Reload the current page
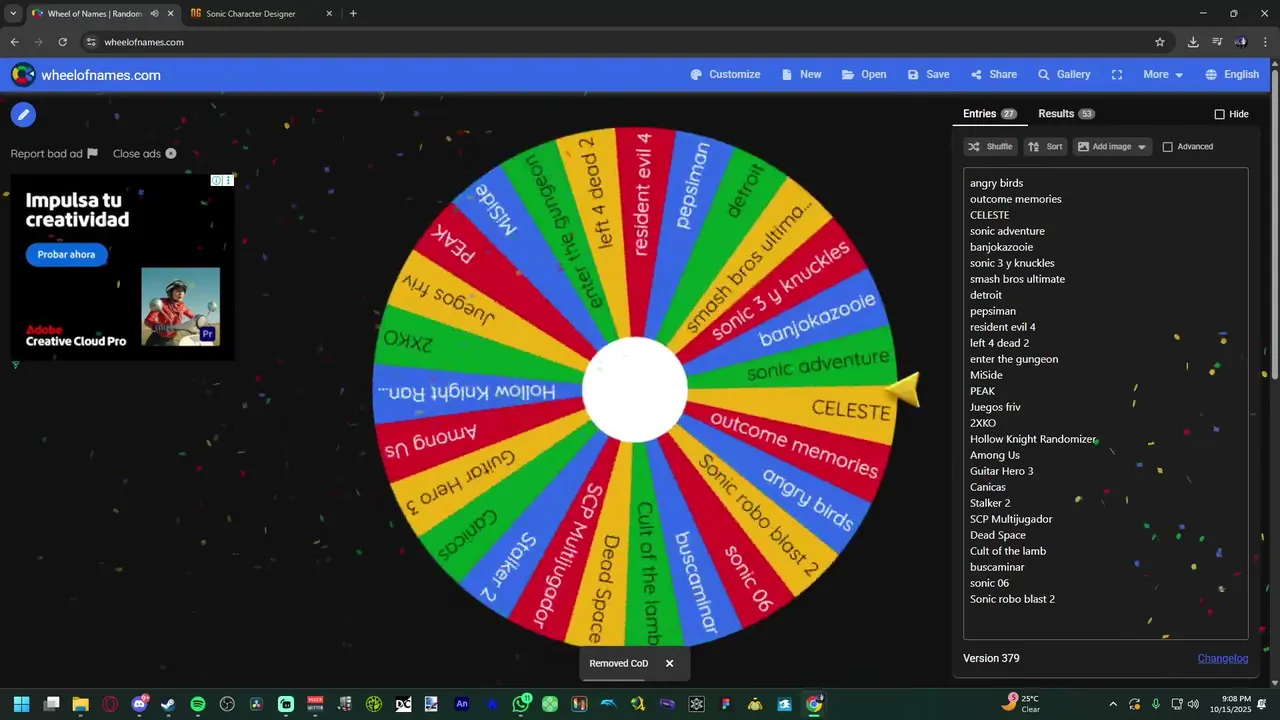The height and width of the screenshot is (720, 1280). tap(62, 42)
